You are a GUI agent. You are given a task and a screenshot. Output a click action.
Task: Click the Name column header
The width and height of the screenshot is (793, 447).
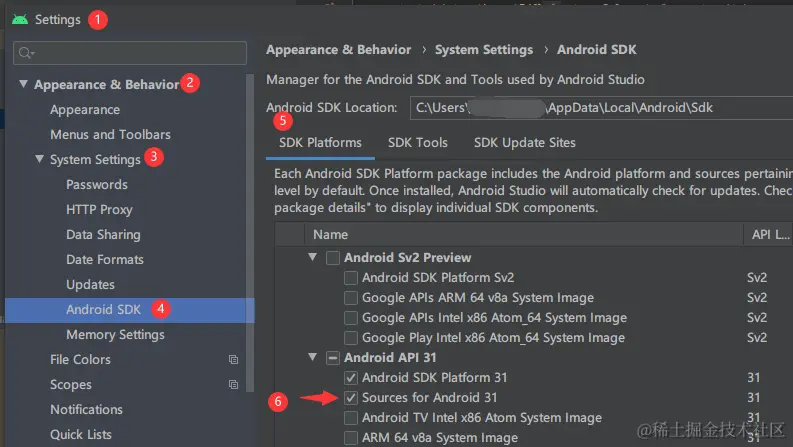[524, 235]
